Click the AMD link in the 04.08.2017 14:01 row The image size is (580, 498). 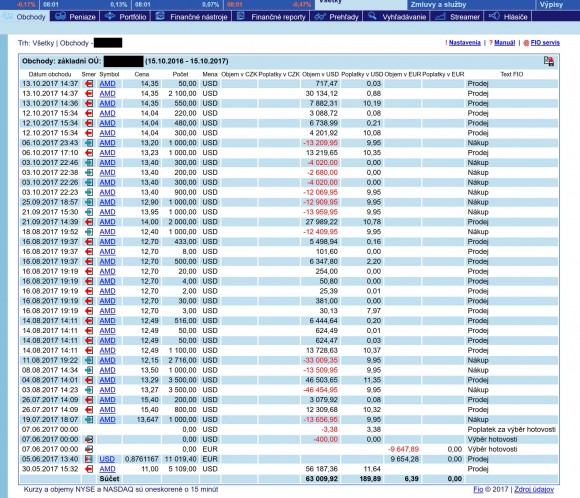107,380
